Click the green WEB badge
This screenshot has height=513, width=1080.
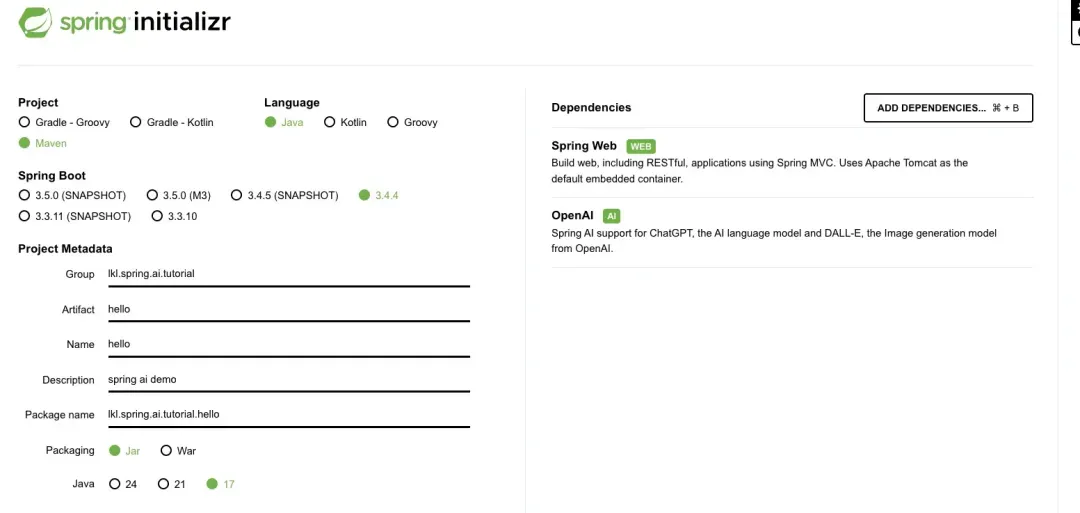(x=641, y=146)
